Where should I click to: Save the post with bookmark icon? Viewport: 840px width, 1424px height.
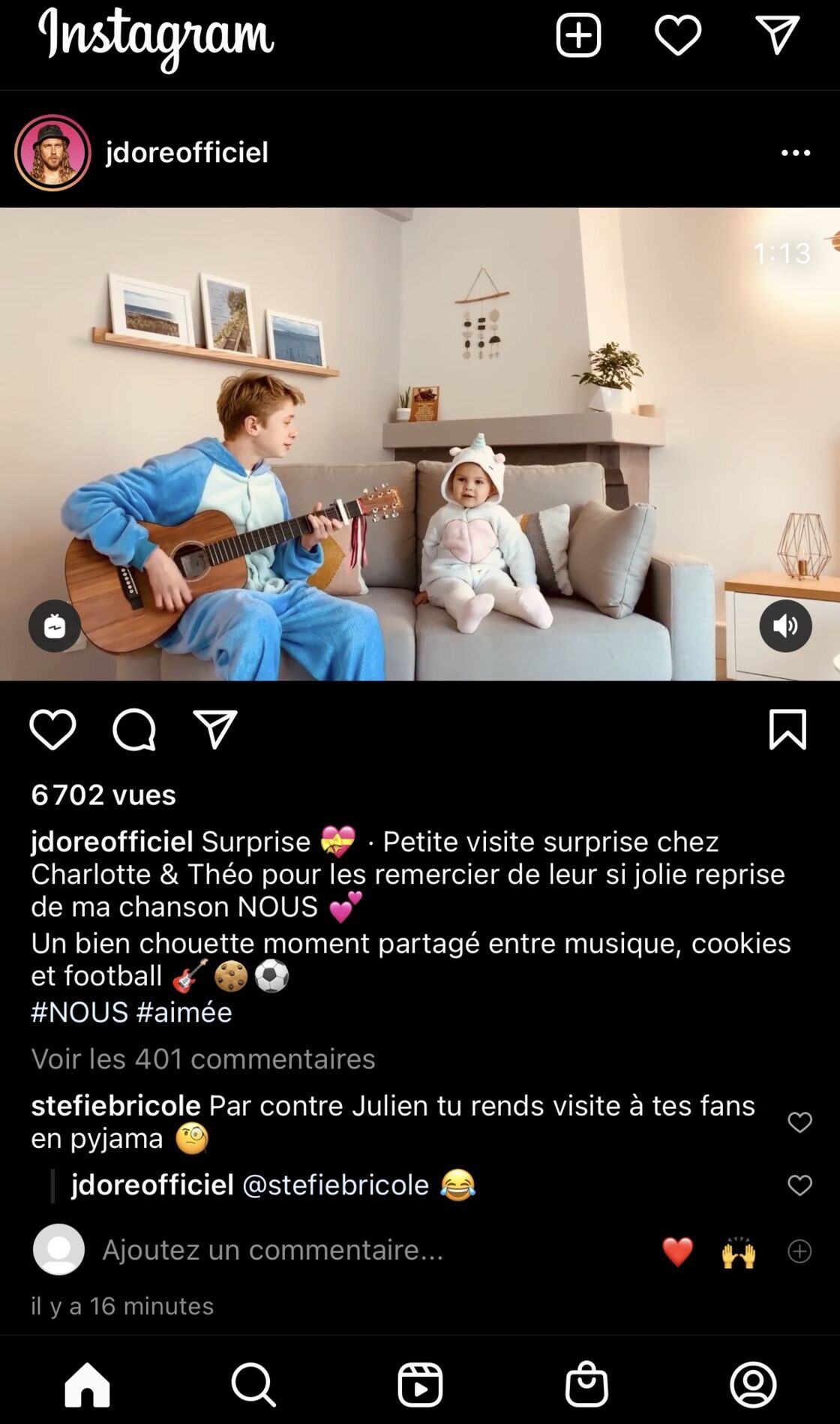(x=787, y=729)
